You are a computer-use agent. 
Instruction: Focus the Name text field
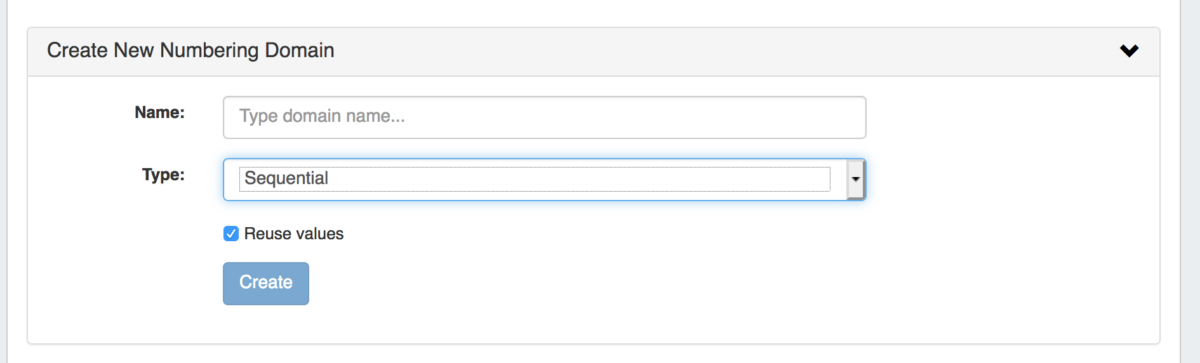coord(544,117)
